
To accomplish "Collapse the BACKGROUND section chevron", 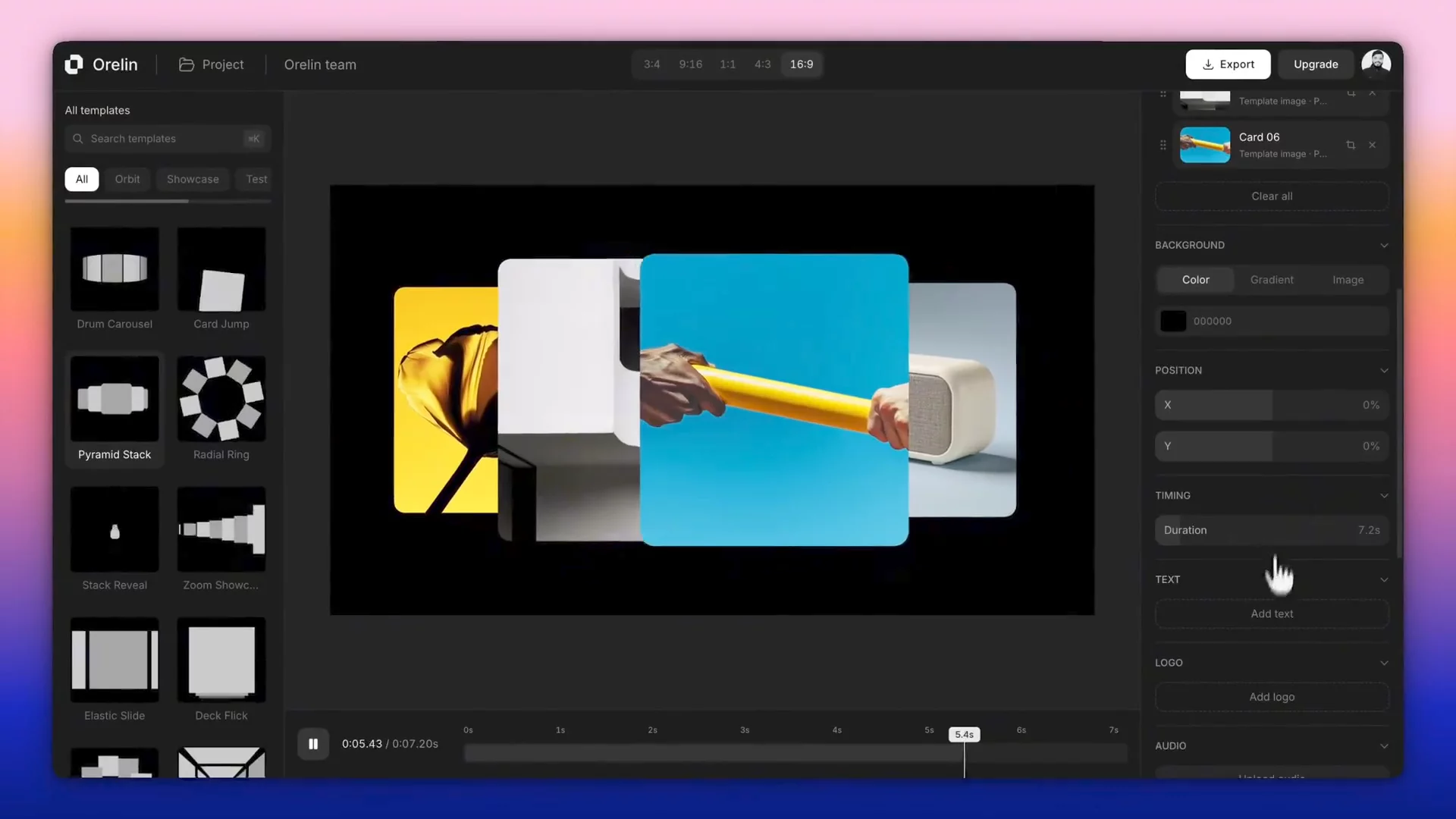I will (x=1384, y=246).
